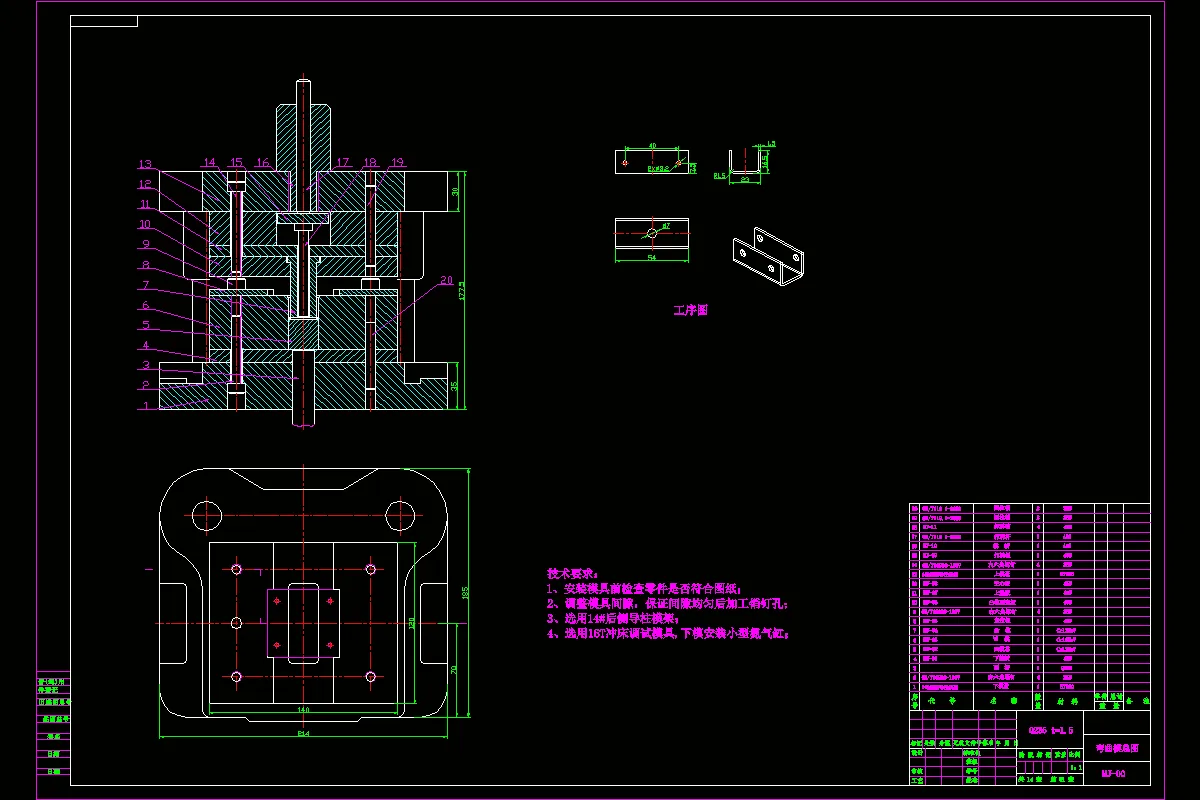This screenshot has width=1200, height=800.
Task: Select part balloon number 1
Action: [146, 406]
